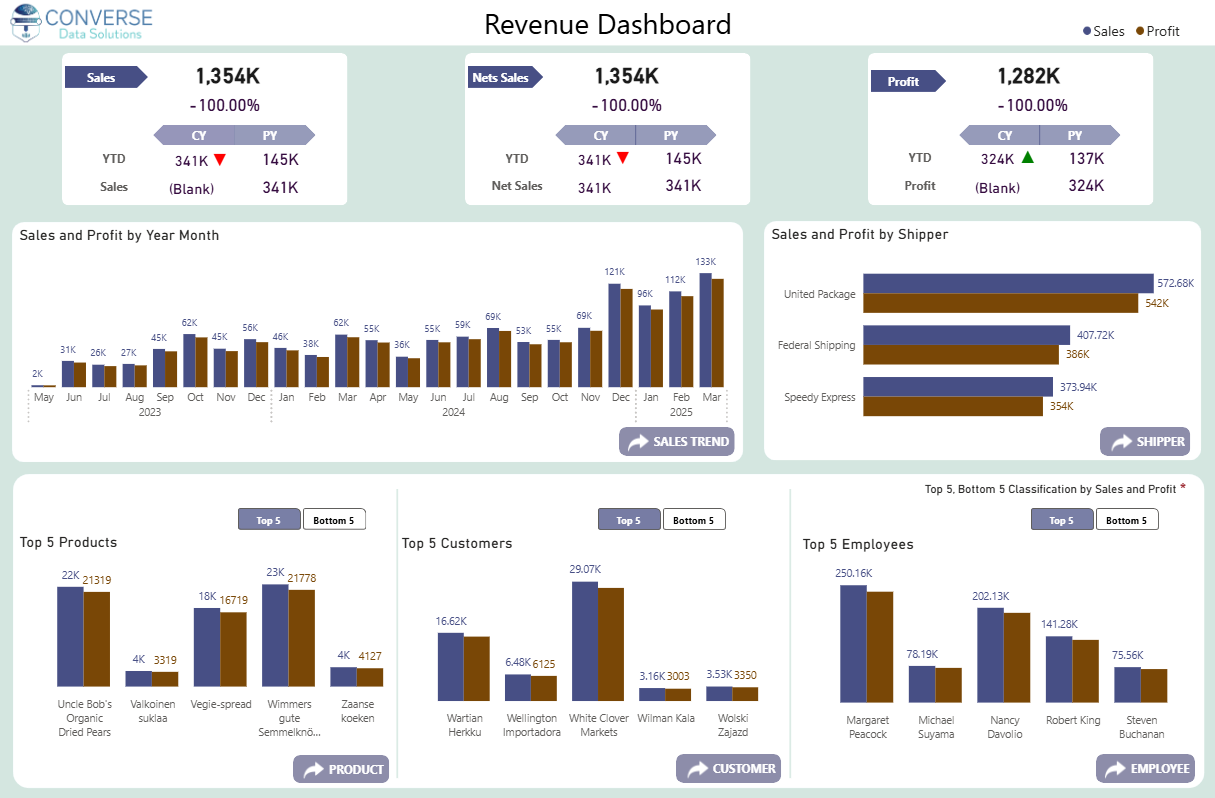Click red down arrow in Sales card

(x=220, y=159)
